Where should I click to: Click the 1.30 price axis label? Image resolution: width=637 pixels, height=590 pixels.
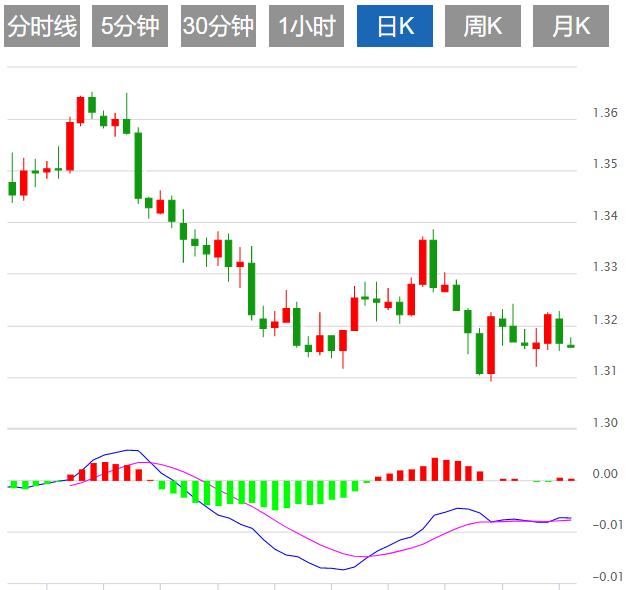pos(603,423)
